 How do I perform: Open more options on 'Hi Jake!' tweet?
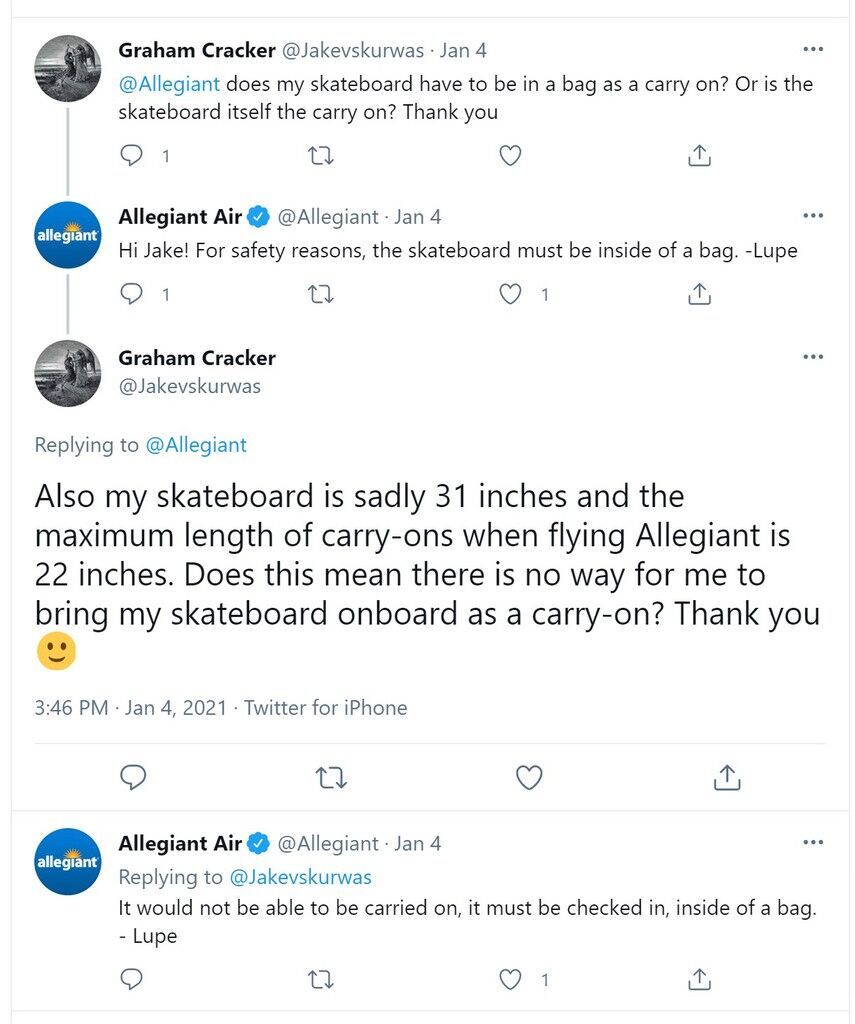pyautogui.click(x=813, y=216)
